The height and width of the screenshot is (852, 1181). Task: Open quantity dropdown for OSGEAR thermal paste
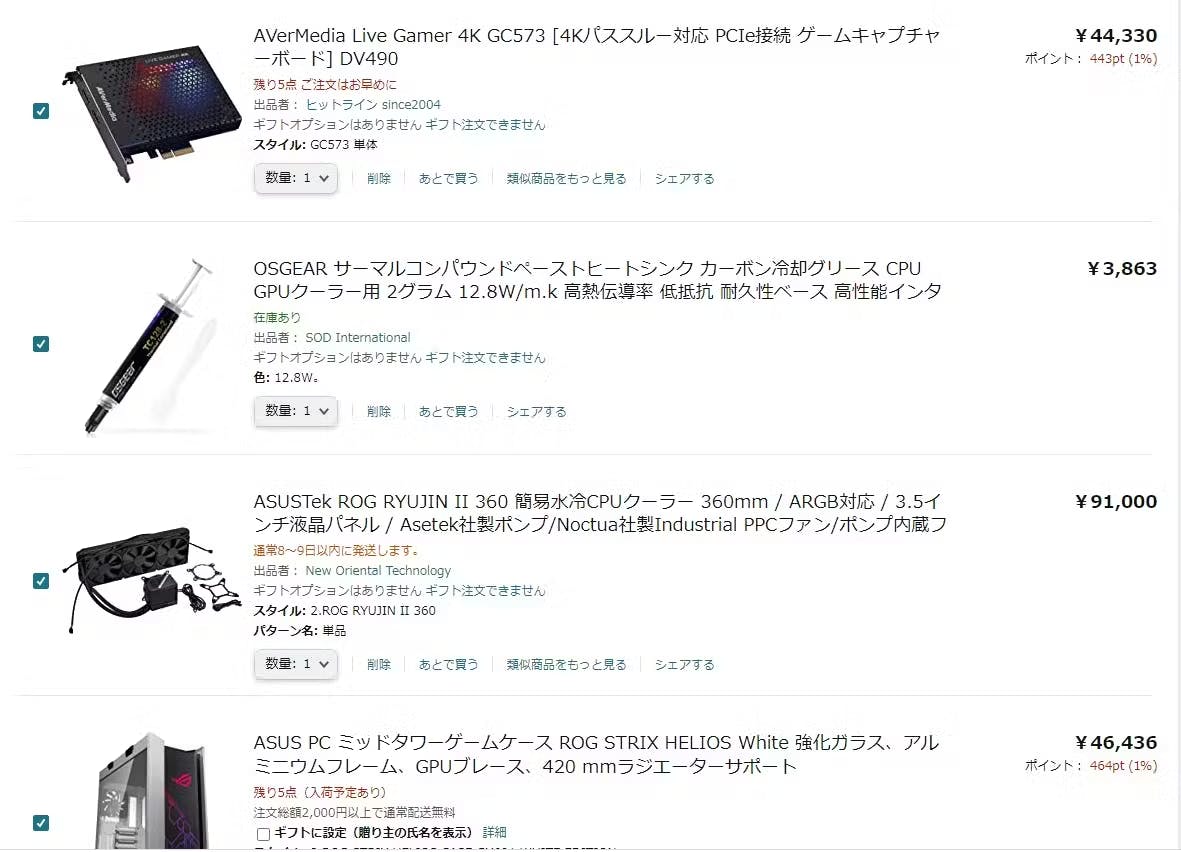click(x=295, y=411)
